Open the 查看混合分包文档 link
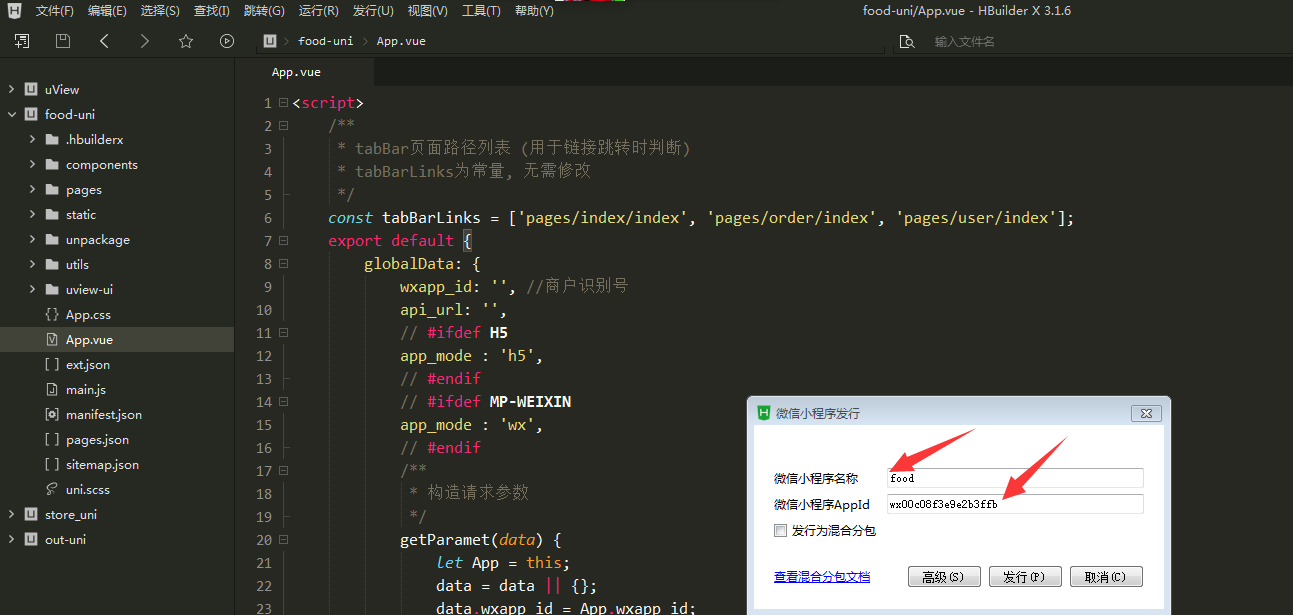The image size is (1293, 615). pos(821,577)
